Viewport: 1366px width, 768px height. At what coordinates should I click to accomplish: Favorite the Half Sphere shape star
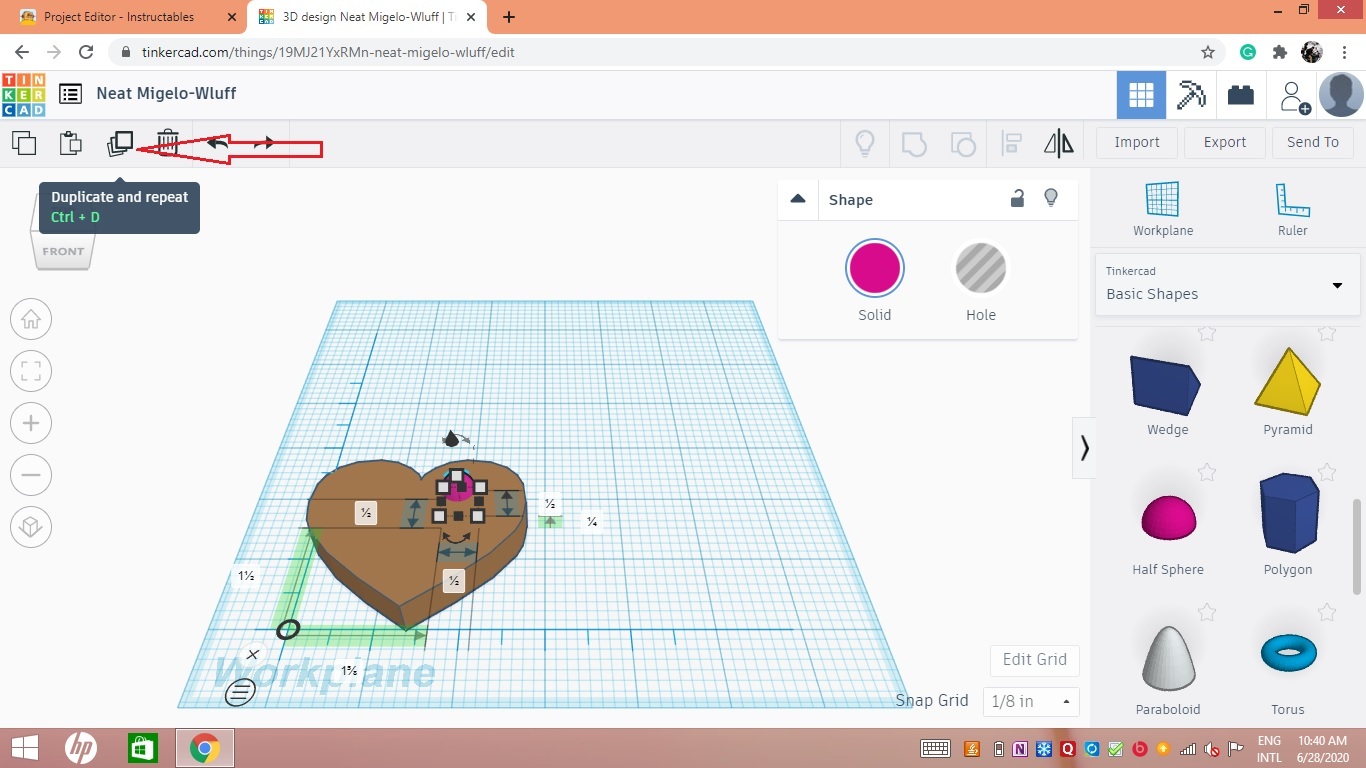tap(1207, 471)
